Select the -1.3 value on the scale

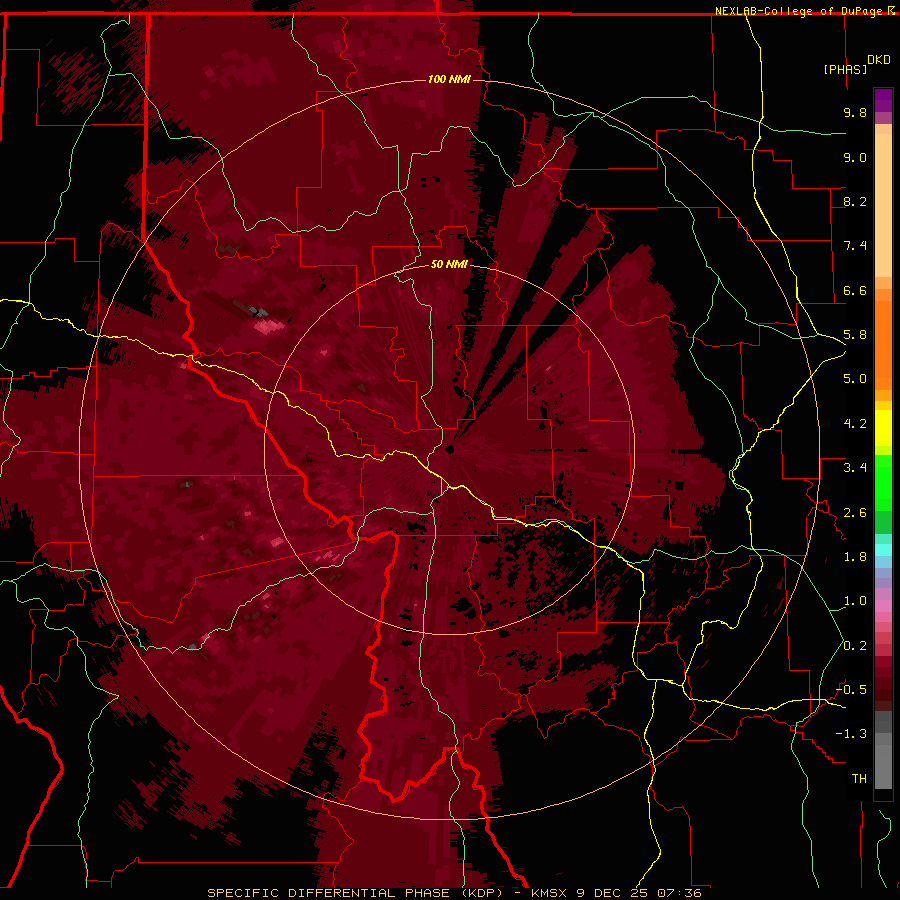(851, 734)
